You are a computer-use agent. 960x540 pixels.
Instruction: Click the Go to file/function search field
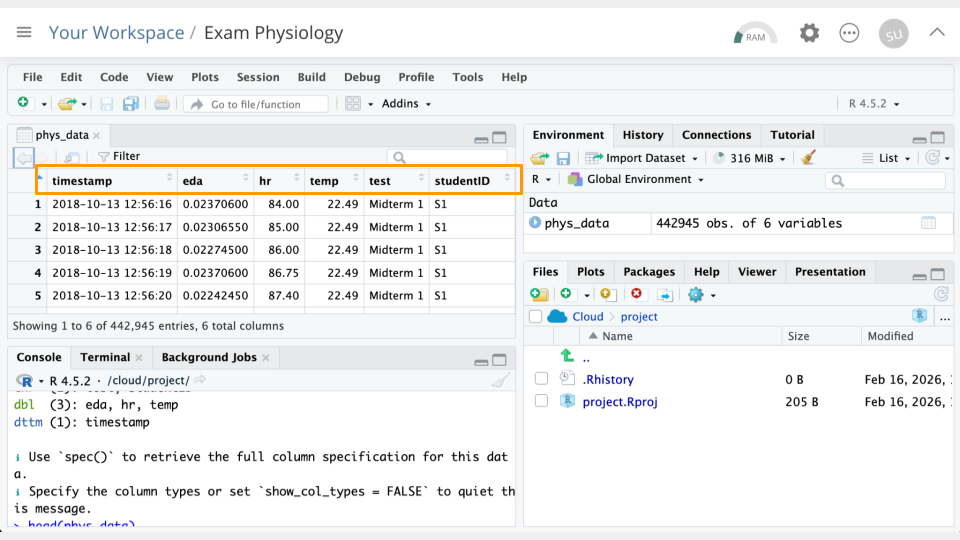pyautogui.click(x=258, y=104)
